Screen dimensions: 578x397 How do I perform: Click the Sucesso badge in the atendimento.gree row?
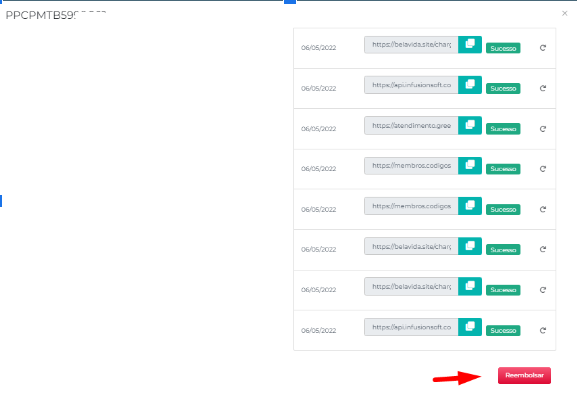503,129
